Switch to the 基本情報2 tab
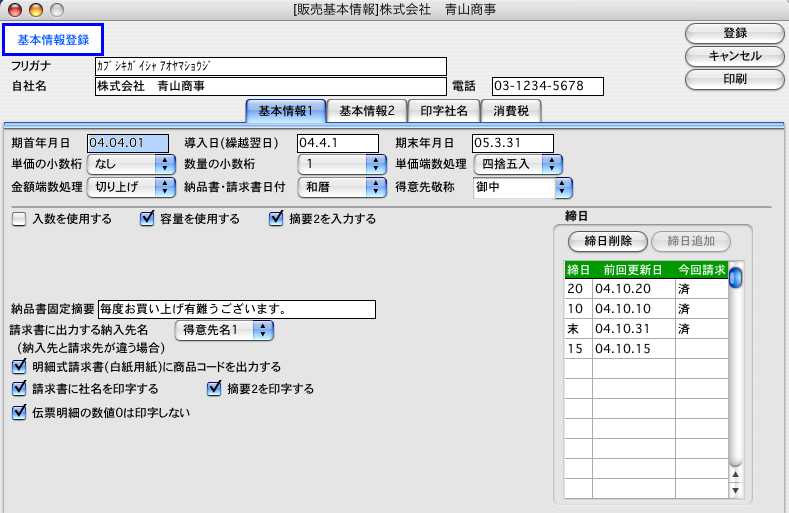The image size is (789, 513). pyautogui.click(x=366, y=111)
